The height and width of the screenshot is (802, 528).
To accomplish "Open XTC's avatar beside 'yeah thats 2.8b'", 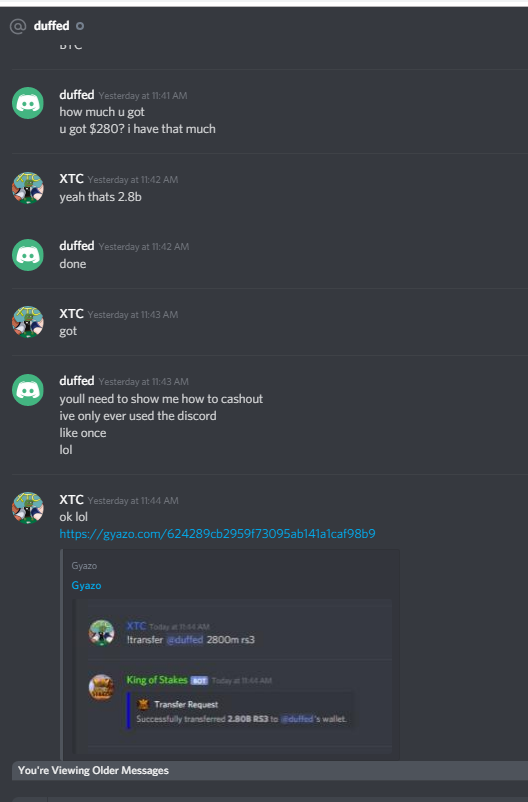I will click(x=28, y=188).
